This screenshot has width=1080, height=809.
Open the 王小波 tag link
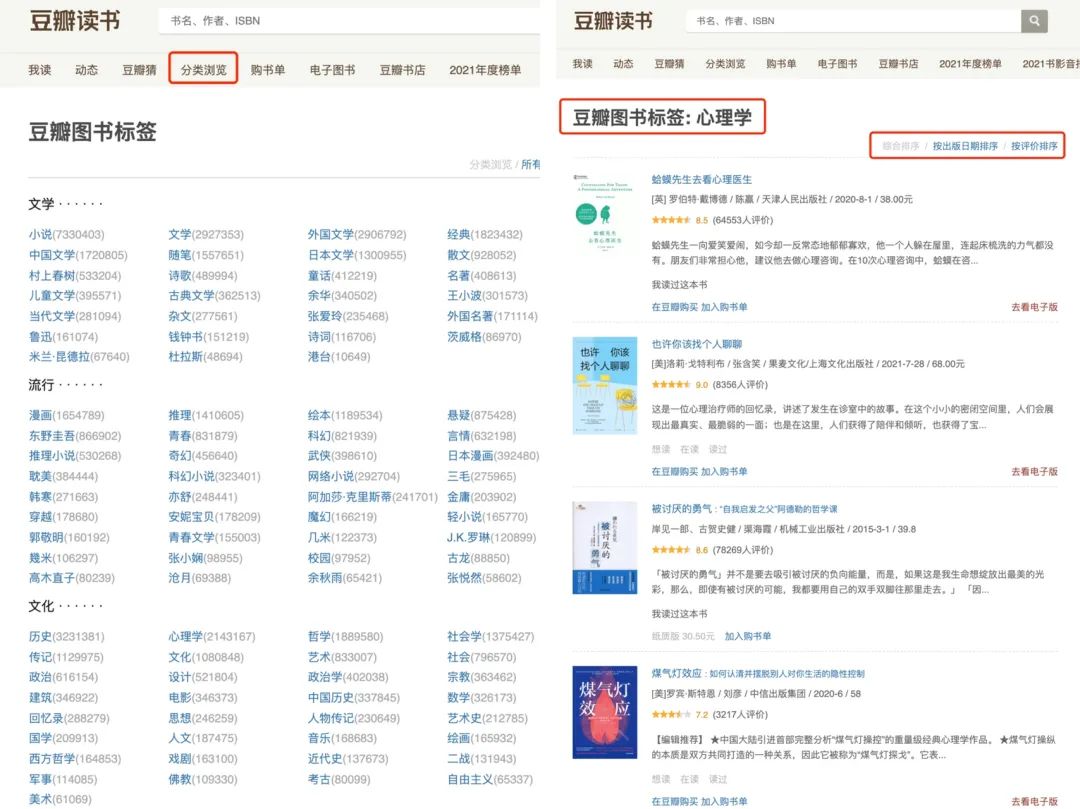pos(464,295)
